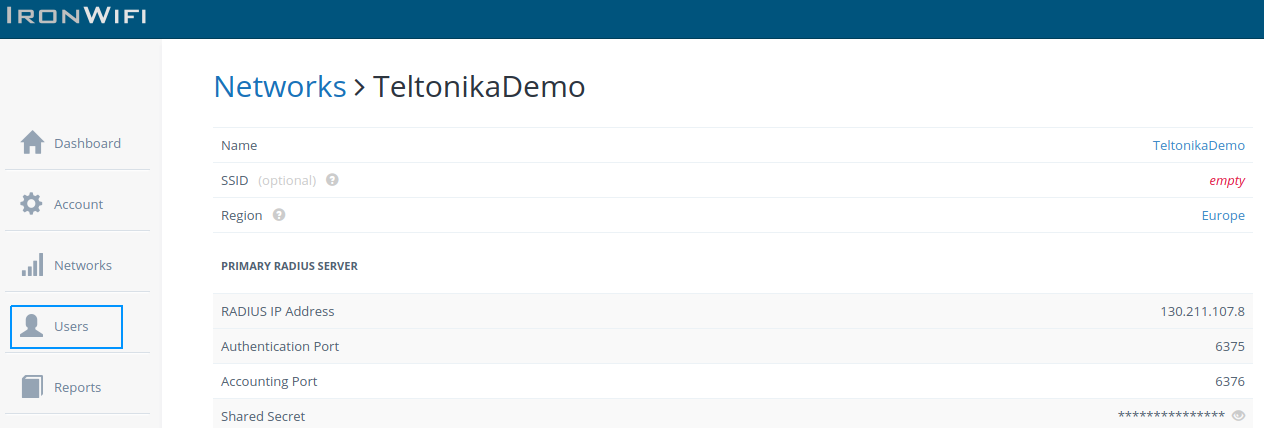This screenshot has height=428, width=1264.
Task: Click the Authentication Port value 6375
Action: coord(1229,346)
